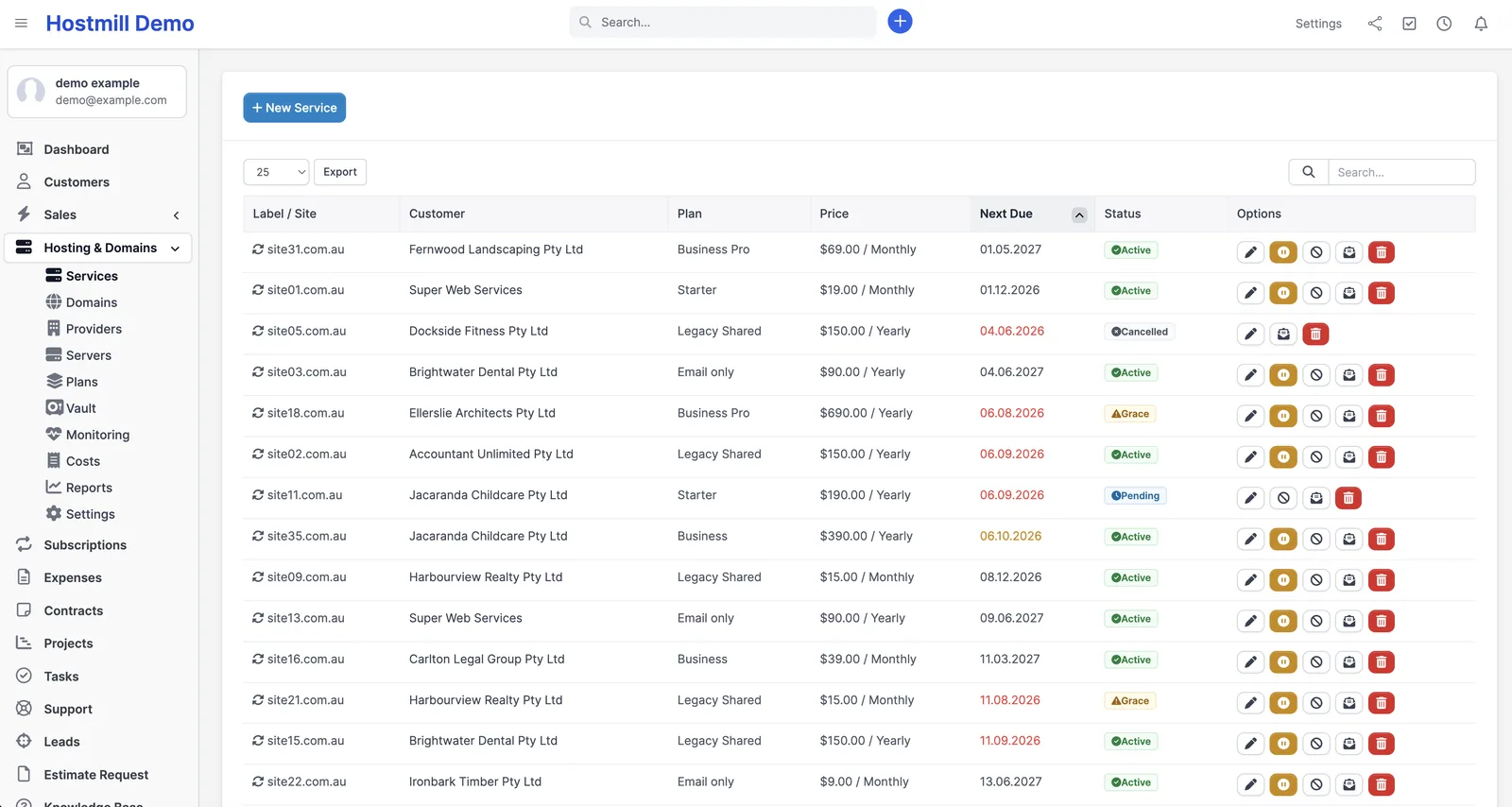Suspend site31.com.au with pause icon
1512x807 pixels.
[1283, 252]
